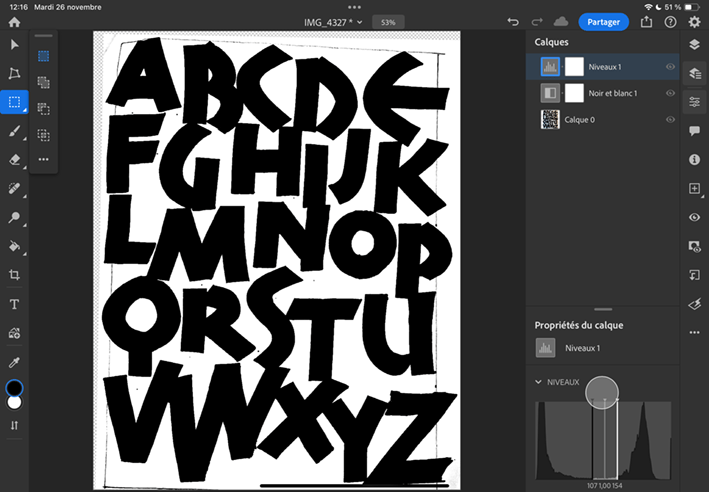Viewport: 709px width, 492px height.
Task: Click the black foreground color swatch
Action: click(14, 388)
